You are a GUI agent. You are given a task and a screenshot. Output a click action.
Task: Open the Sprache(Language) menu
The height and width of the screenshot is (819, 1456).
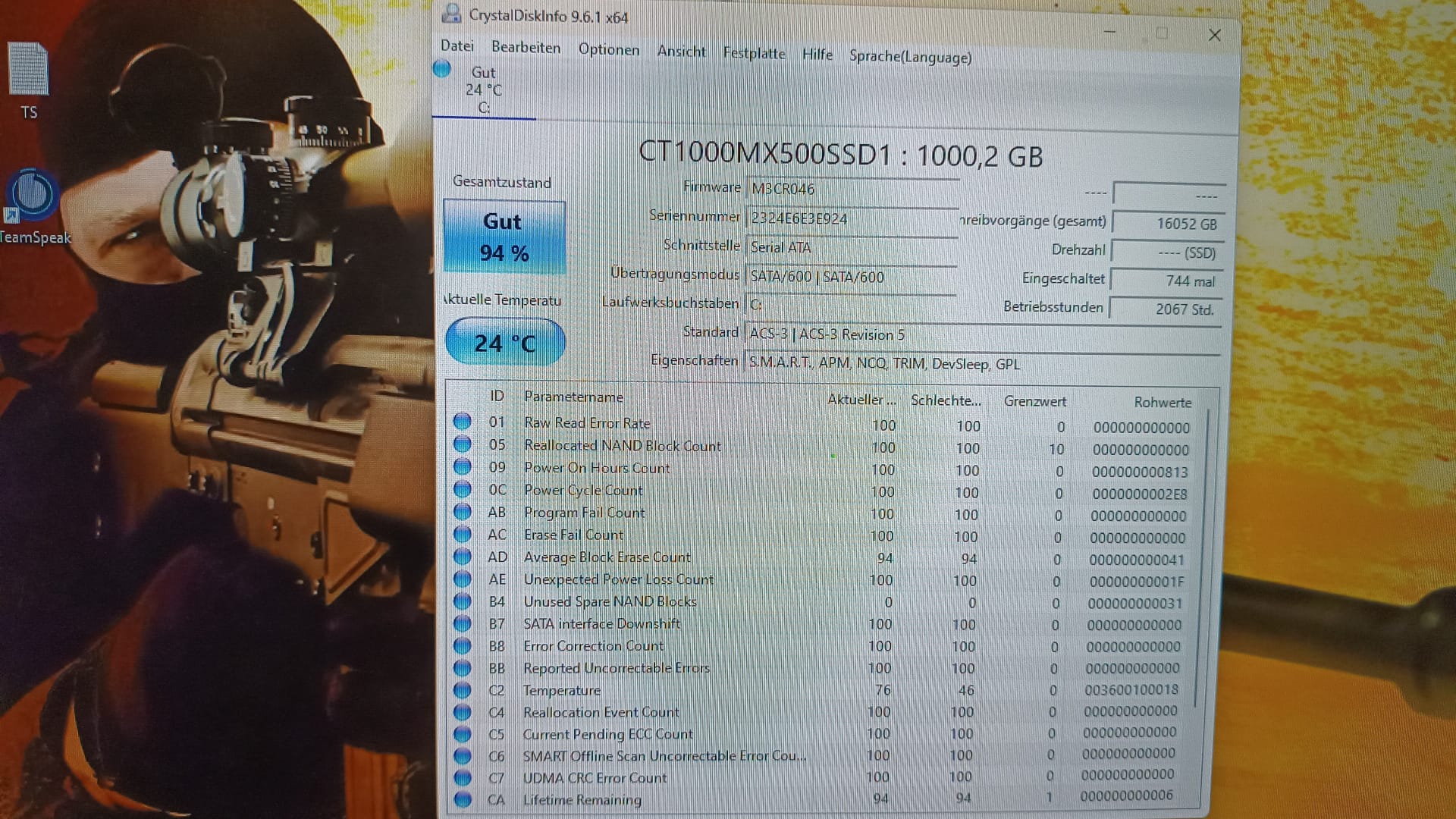[x=909, y=57]
